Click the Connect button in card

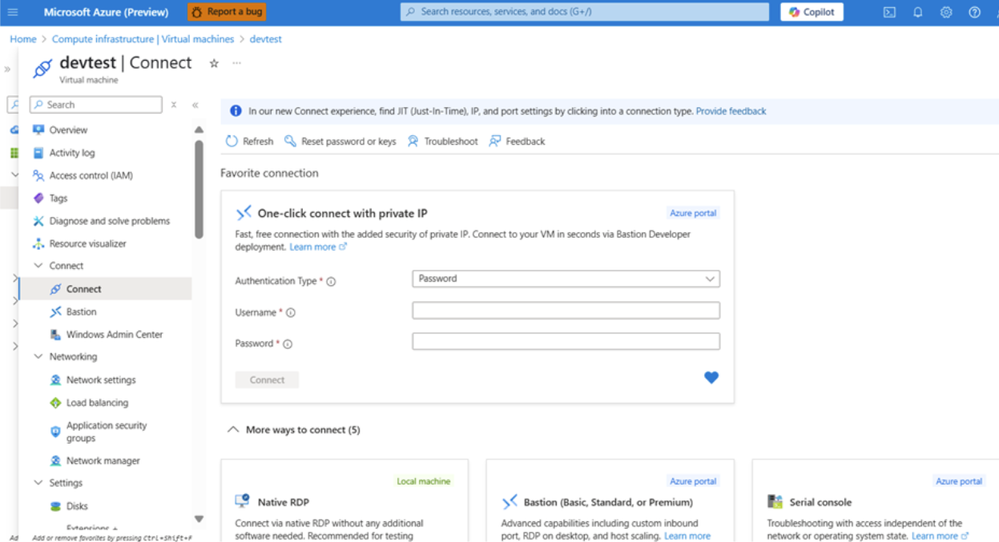[267, 380]
